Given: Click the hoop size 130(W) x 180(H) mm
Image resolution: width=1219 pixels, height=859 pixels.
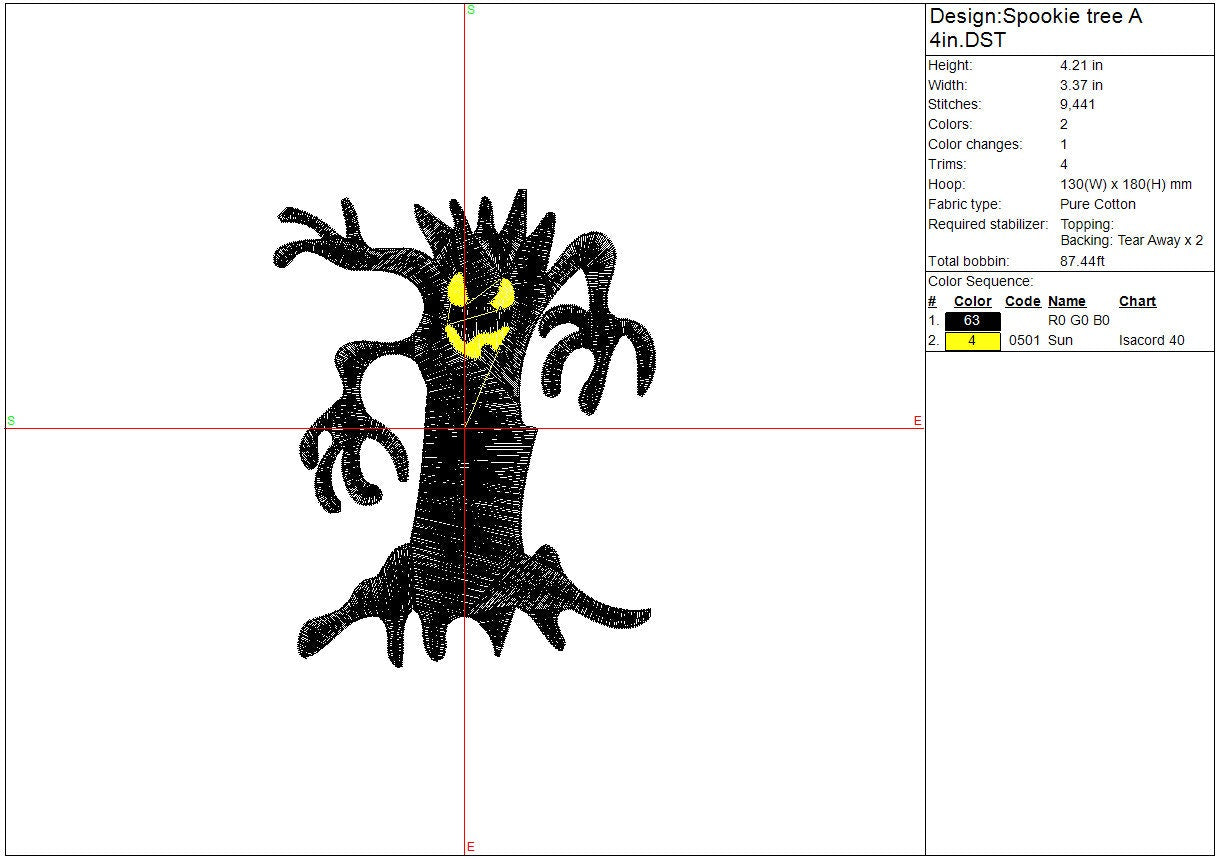Looking at the screenshot, I should [1125, 185].
